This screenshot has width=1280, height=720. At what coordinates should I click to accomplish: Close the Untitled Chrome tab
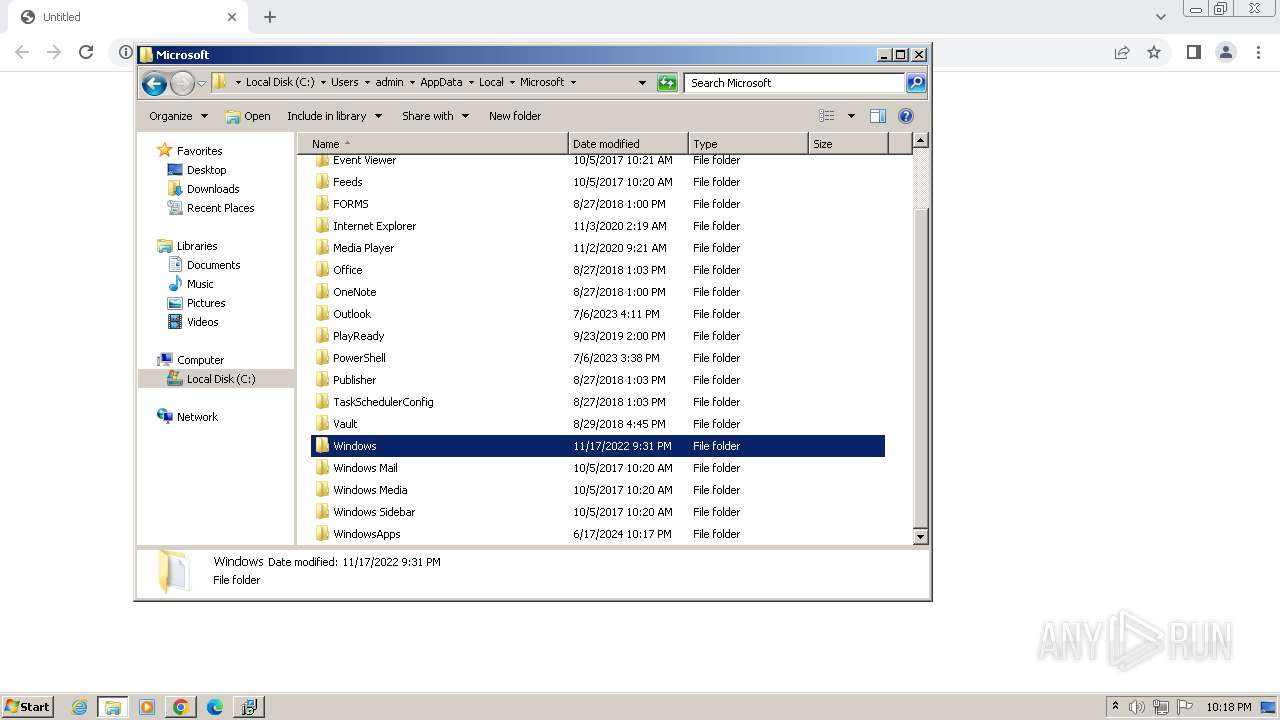232,17
